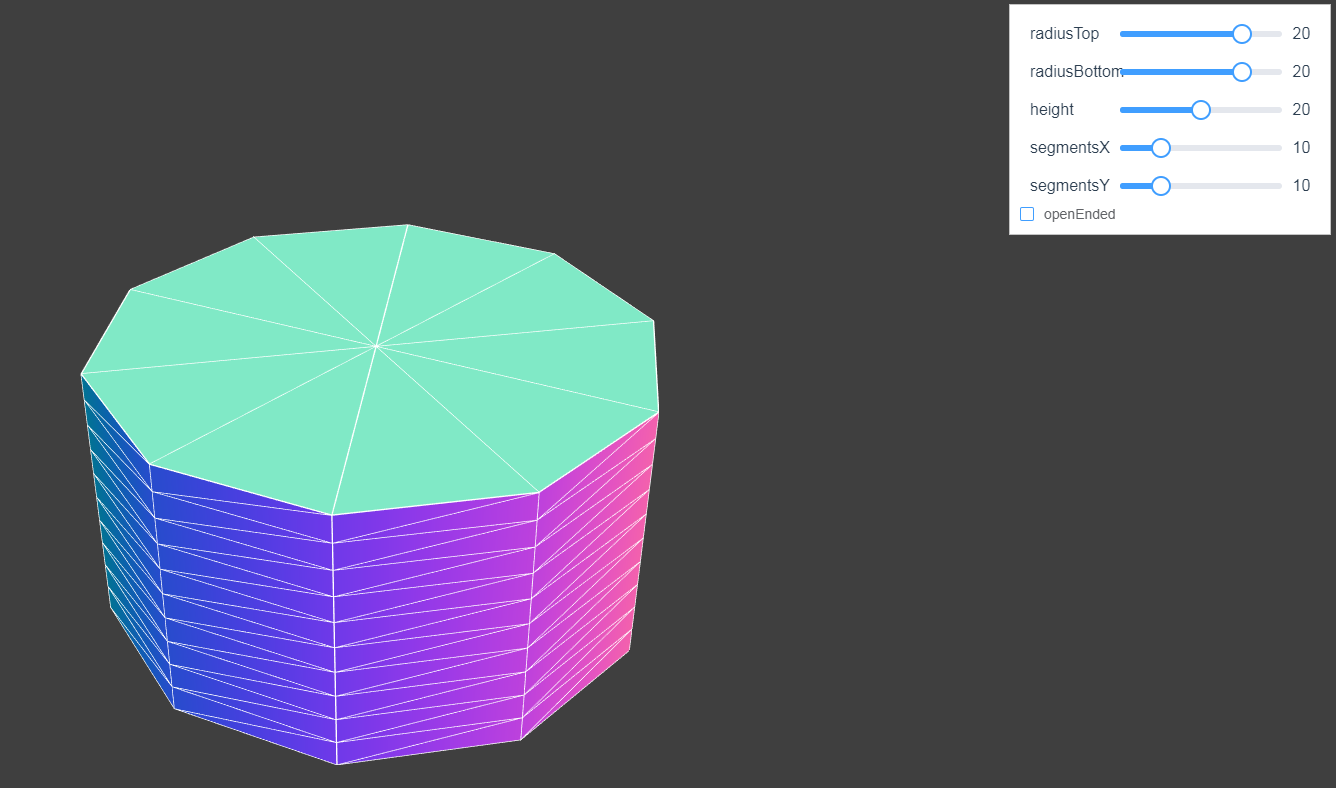1336x788 pixels.
Task: Click the radiusTop value showing 20
Action: (x=1301, y=33)
